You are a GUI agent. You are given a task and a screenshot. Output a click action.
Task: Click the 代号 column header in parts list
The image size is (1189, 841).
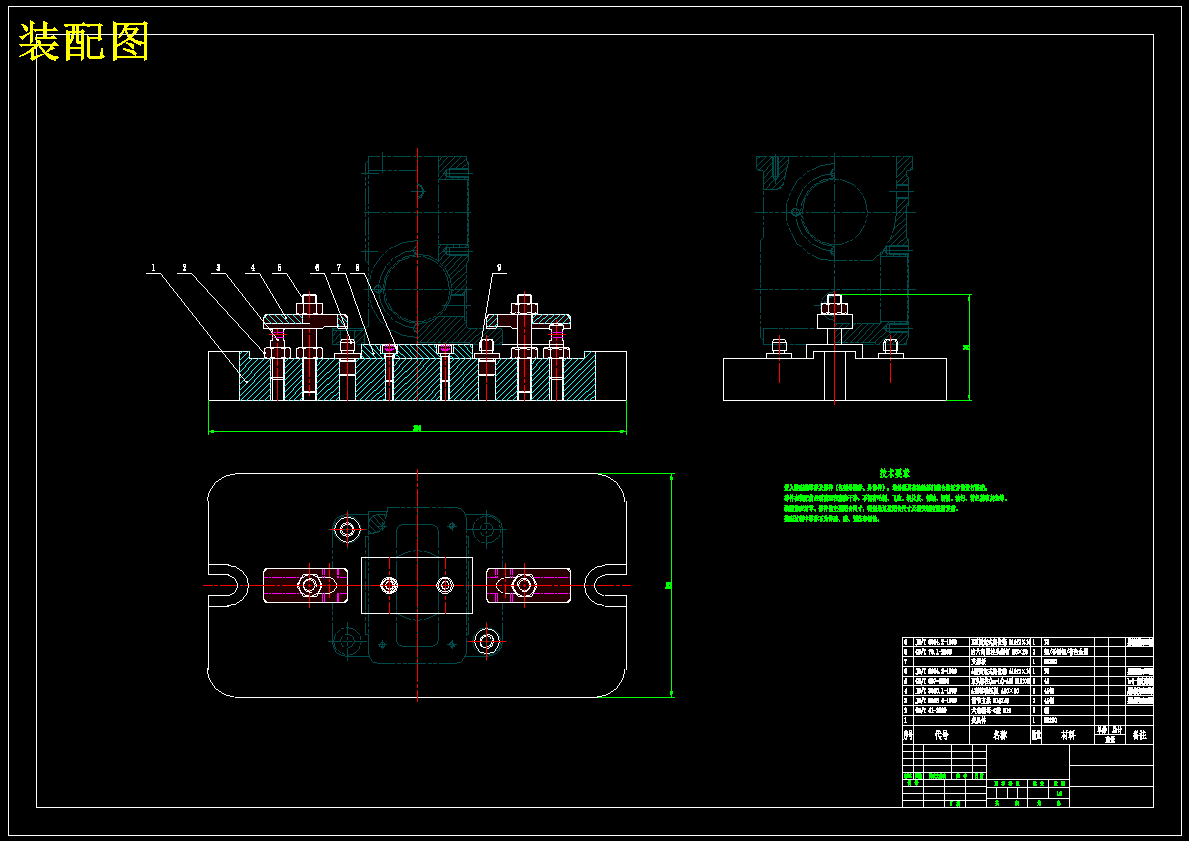tap(941, 735)
